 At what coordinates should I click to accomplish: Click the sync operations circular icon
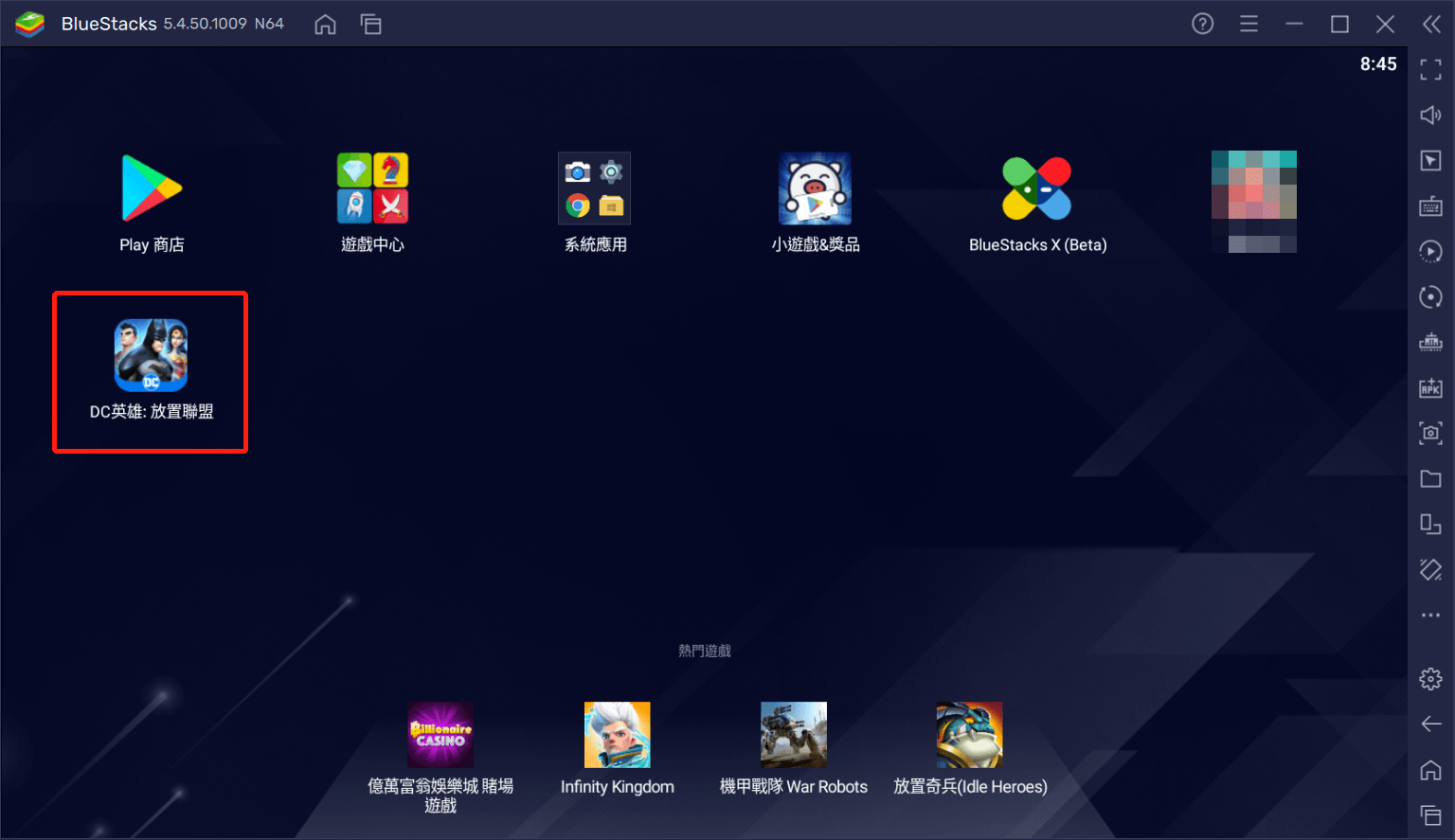tap(1430, 296)
